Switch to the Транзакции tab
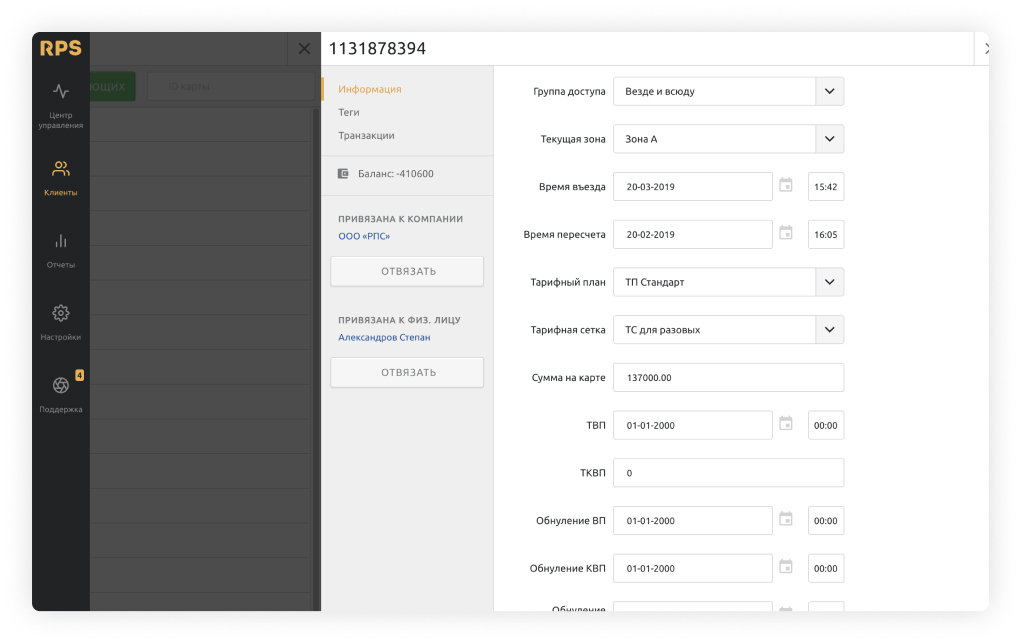 [x=366, y=136]
